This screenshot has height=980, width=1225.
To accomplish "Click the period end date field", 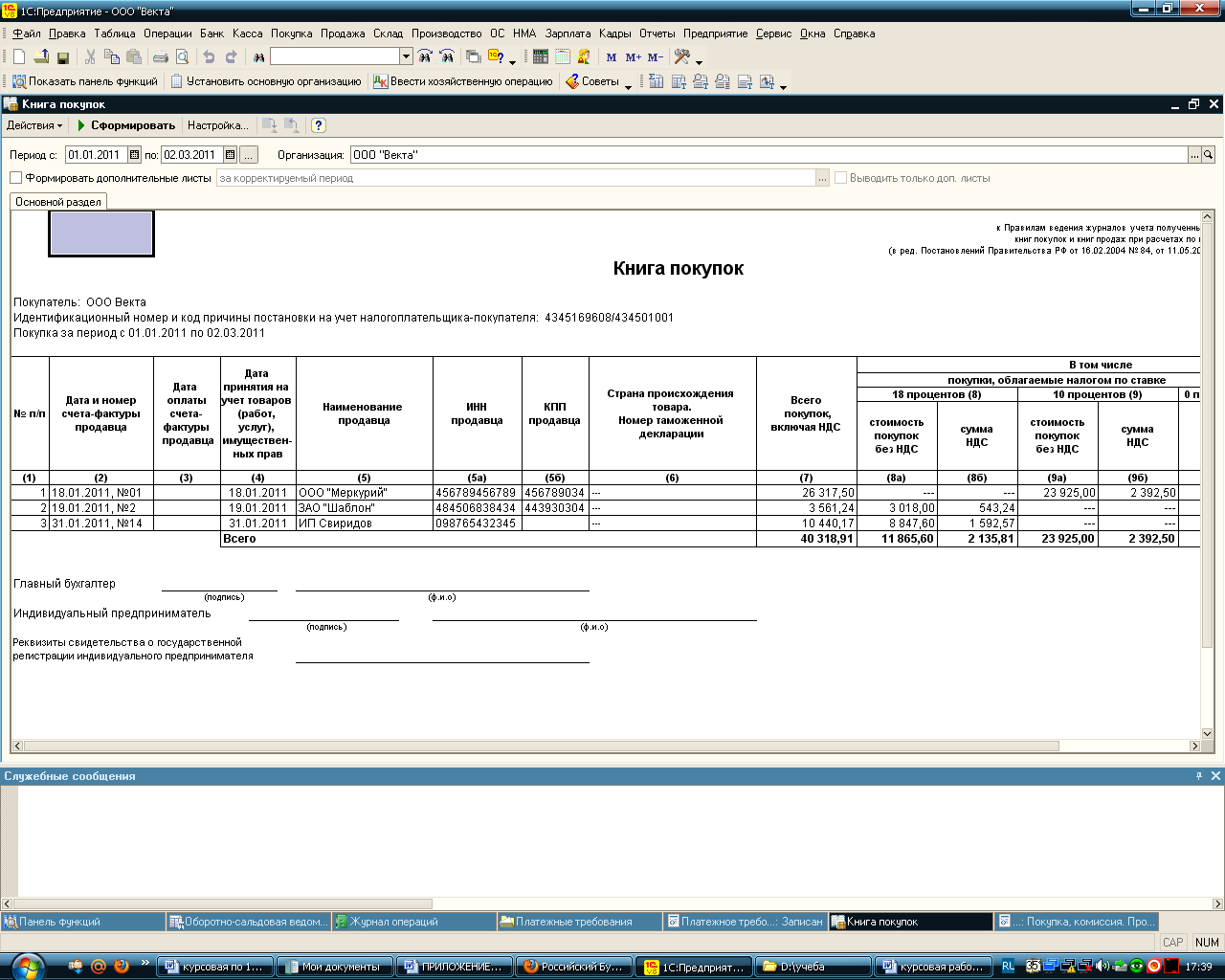I will point(192,154).
